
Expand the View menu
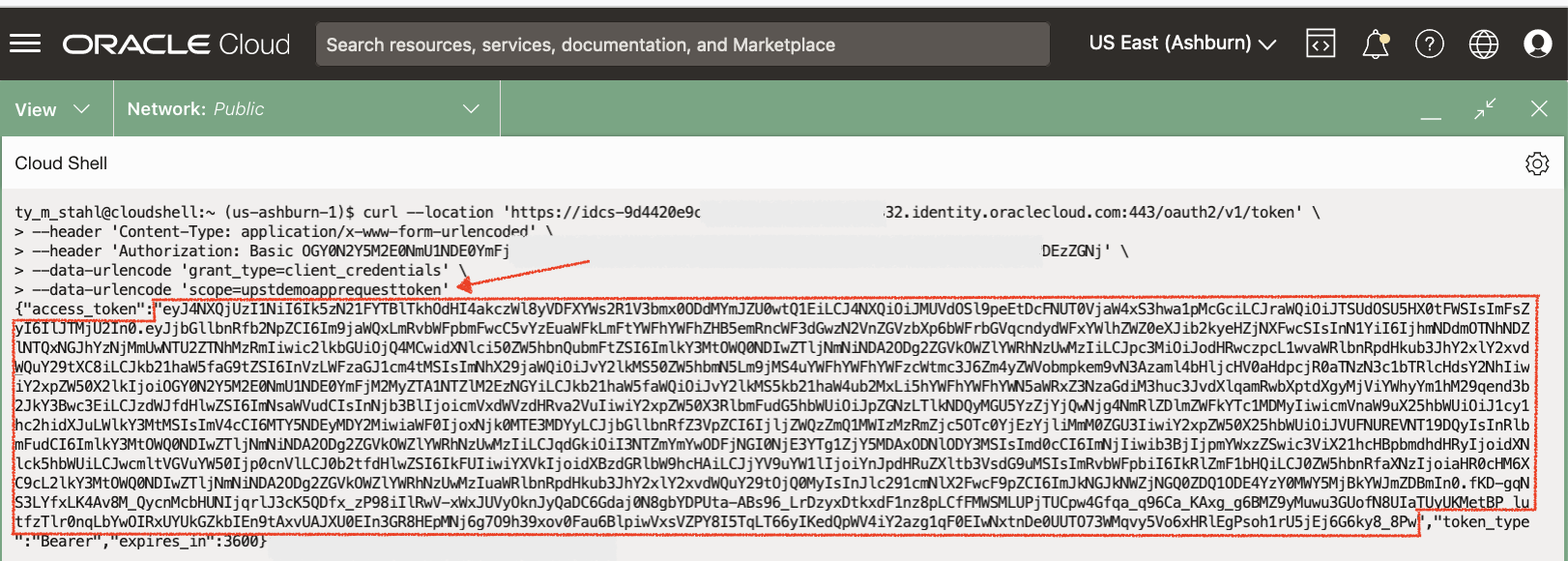click(x=52, y=109)
